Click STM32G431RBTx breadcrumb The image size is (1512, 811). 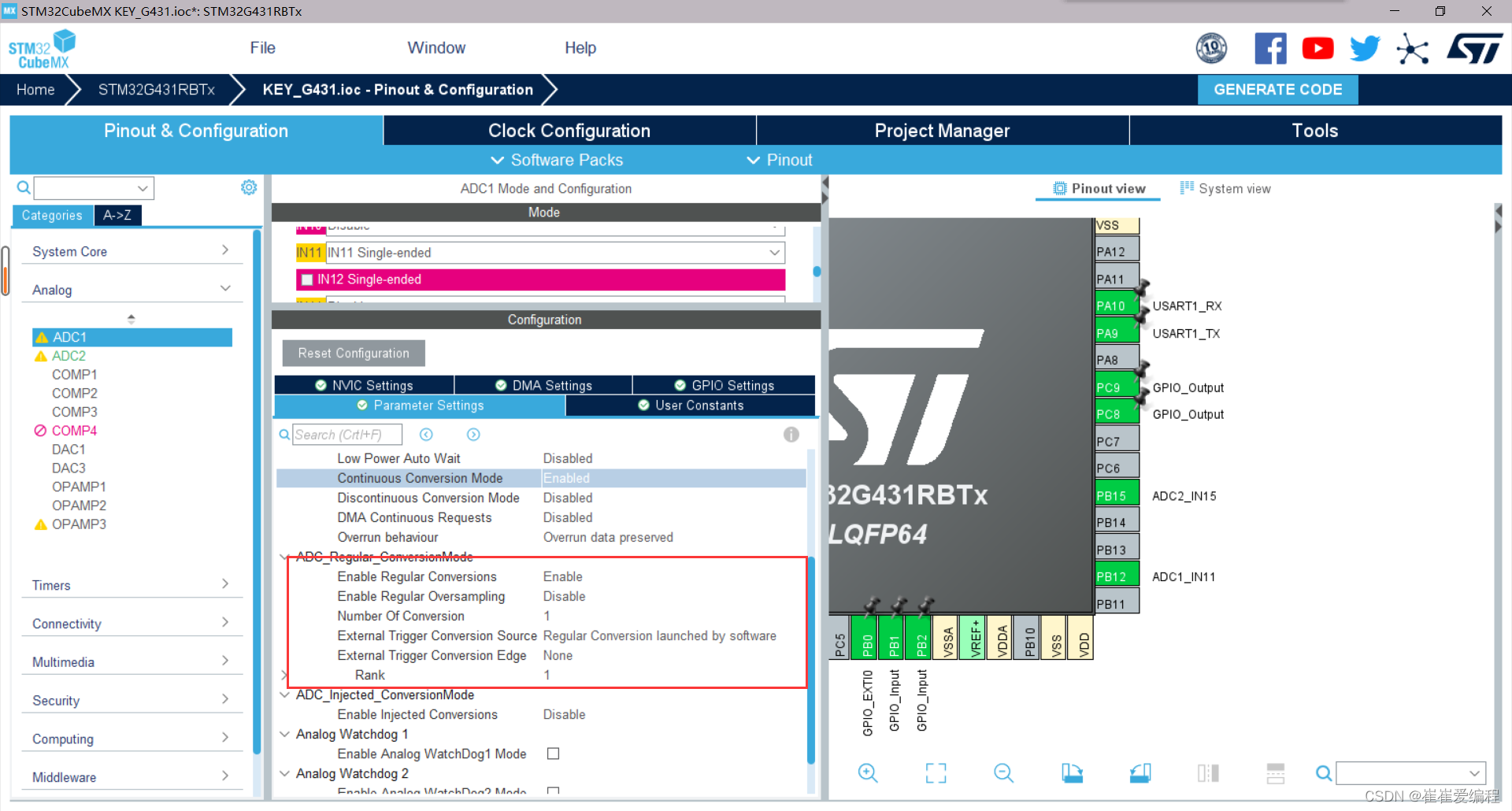click(156, 90)
